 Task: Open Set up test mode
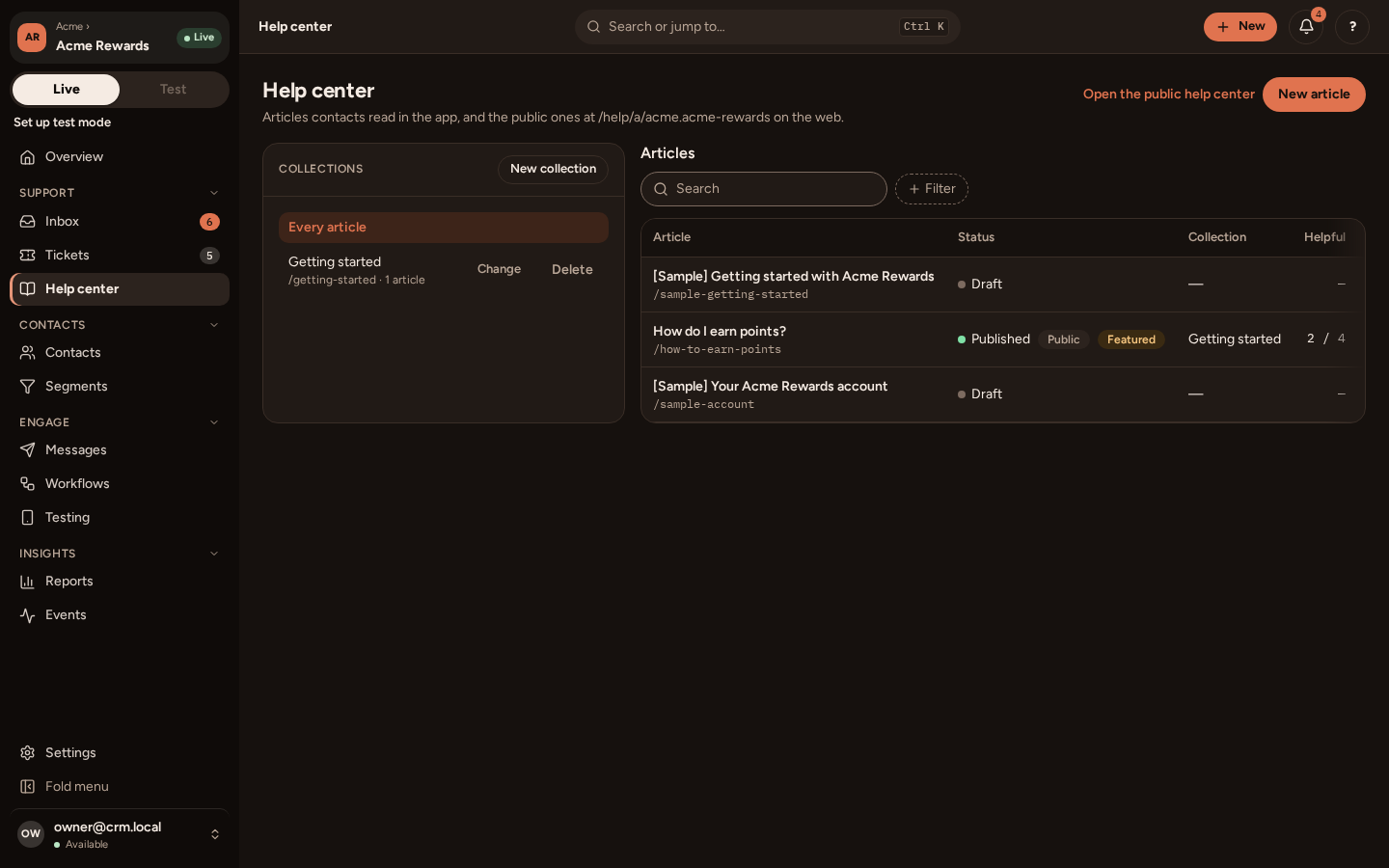63,122
